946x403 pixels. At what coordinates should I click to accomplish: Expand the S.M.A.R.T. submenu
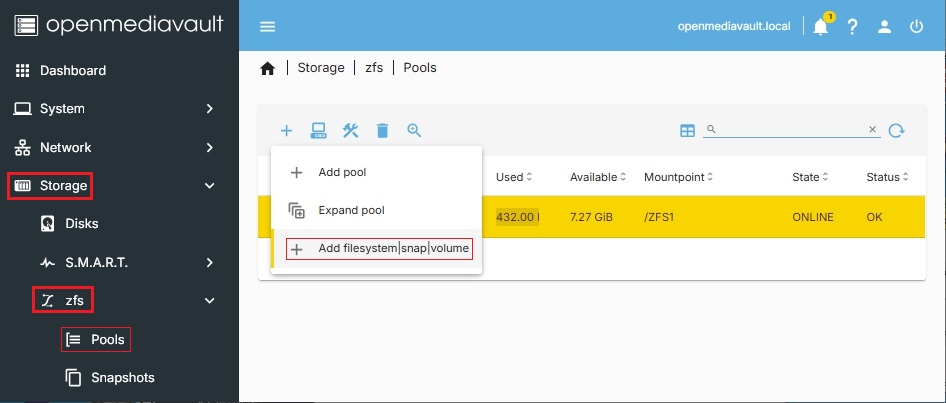(132, 262)
